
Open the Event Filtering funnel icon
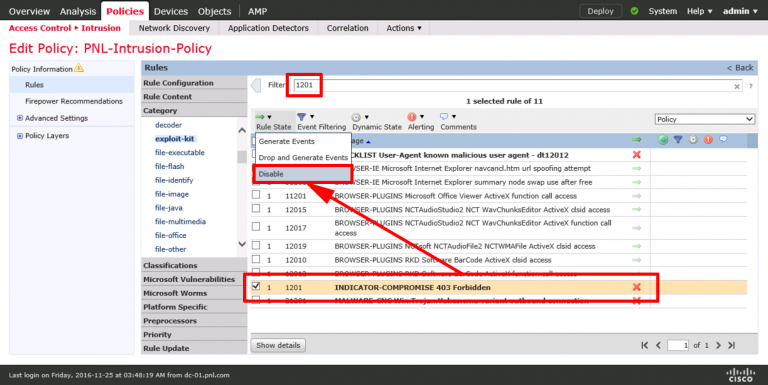click(x=305, y=117)
